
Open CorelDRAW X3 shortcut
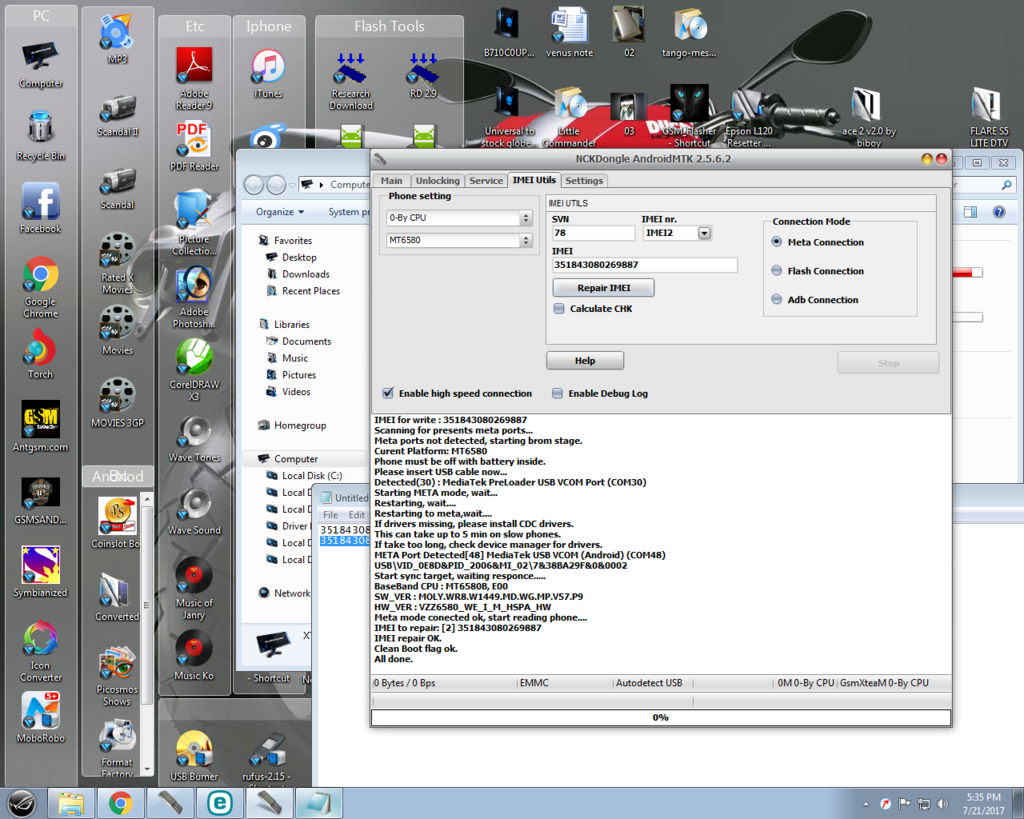pos(193,364)
